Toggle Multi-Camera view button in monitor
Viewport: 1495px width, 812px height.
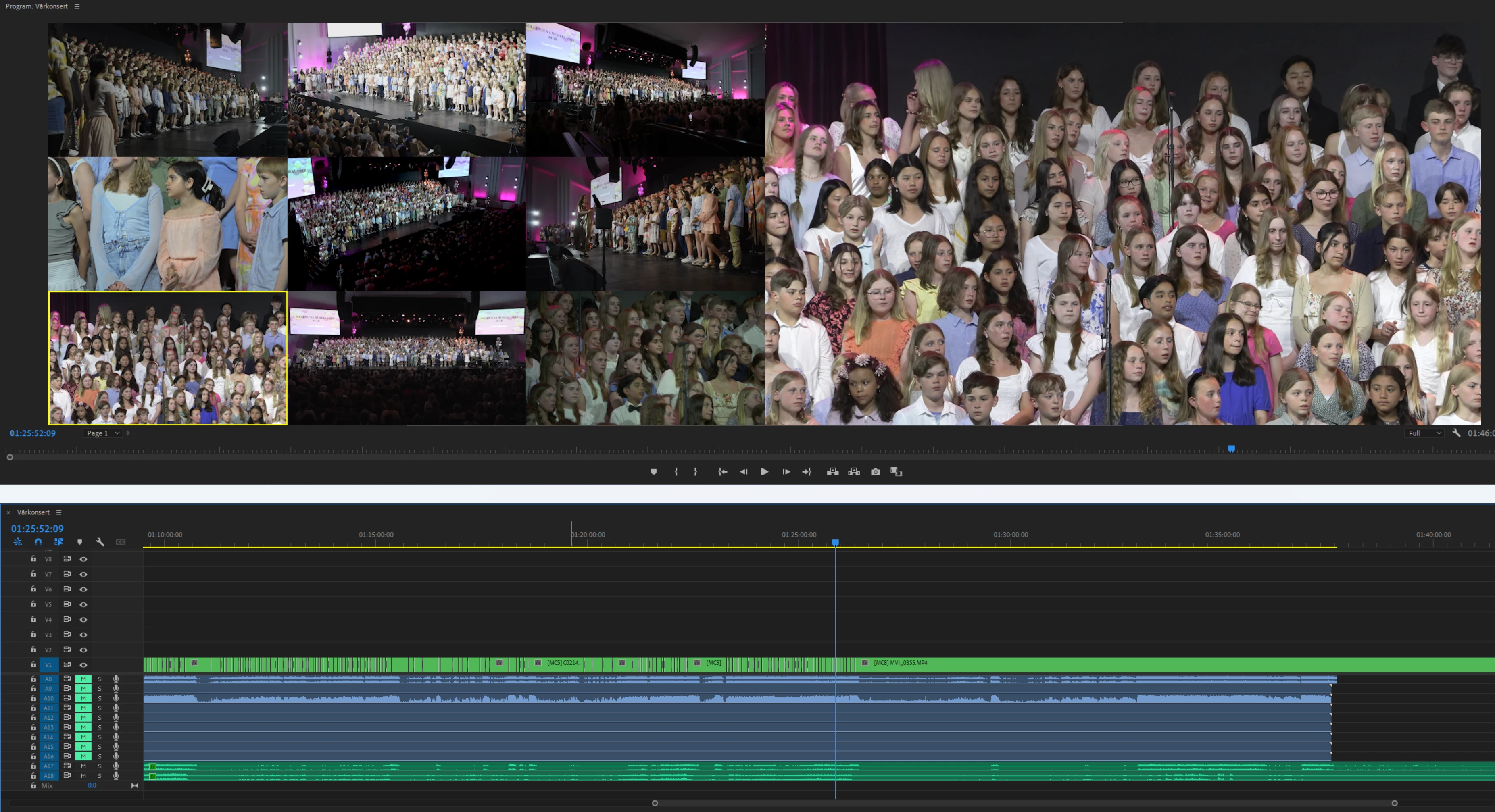pos(896,472)
